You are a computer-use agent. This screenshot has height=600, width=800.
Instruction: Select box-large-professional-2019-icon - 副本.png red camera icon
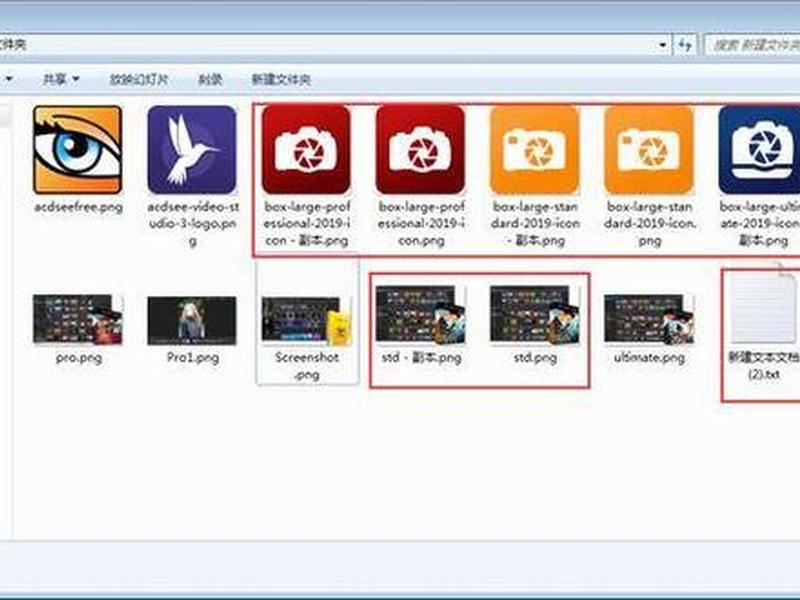click(x=306, y=150)
